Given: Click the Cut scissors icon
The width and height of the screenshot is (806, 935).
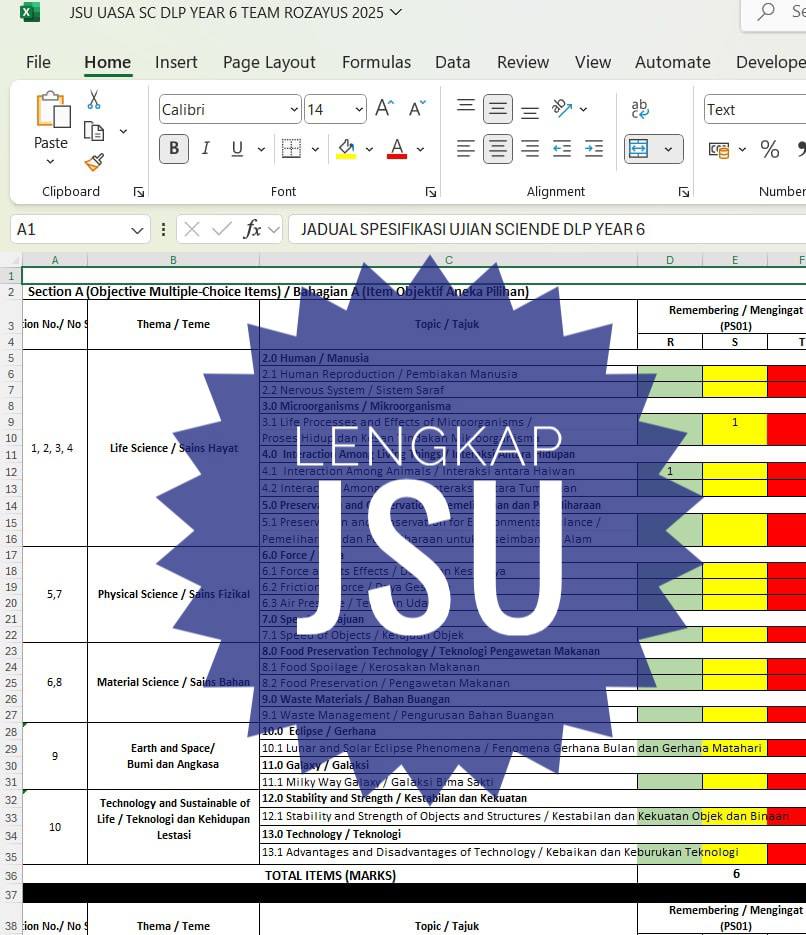Looking at the screenshot, I should 94,100.
